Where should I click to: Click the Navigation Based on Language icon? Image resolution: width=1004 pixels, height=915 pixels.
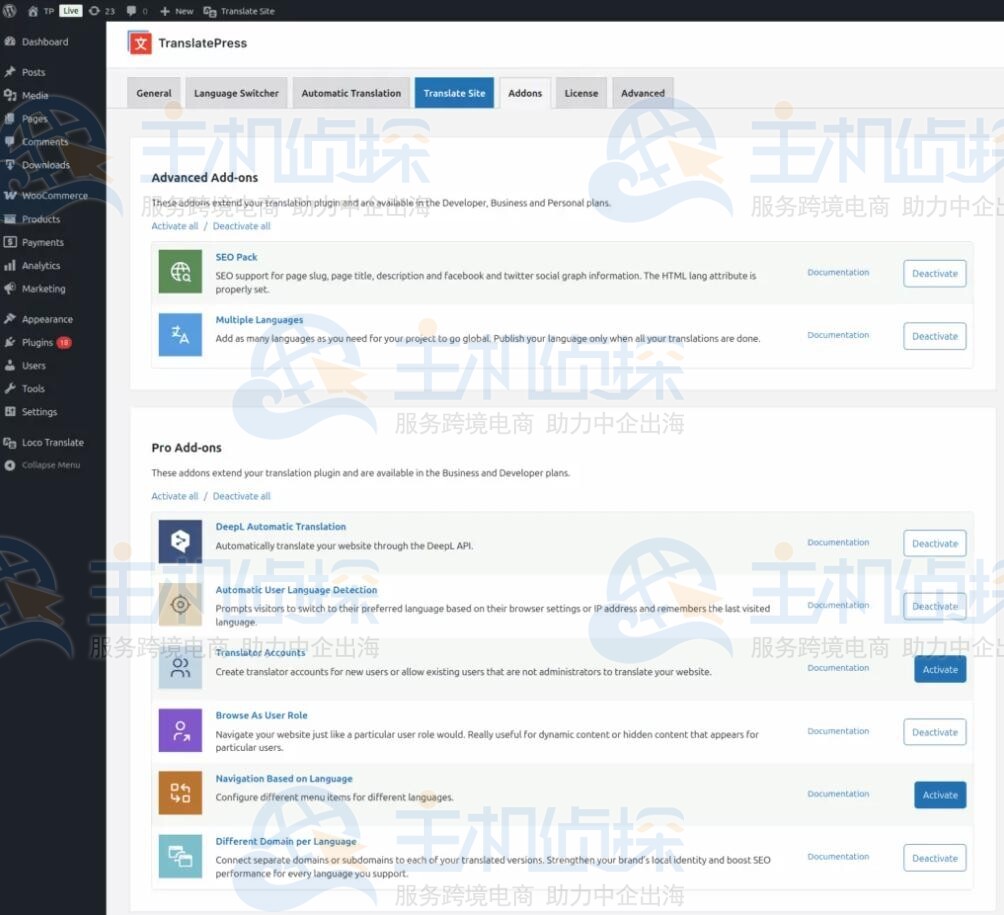click(x=180, y=793)
